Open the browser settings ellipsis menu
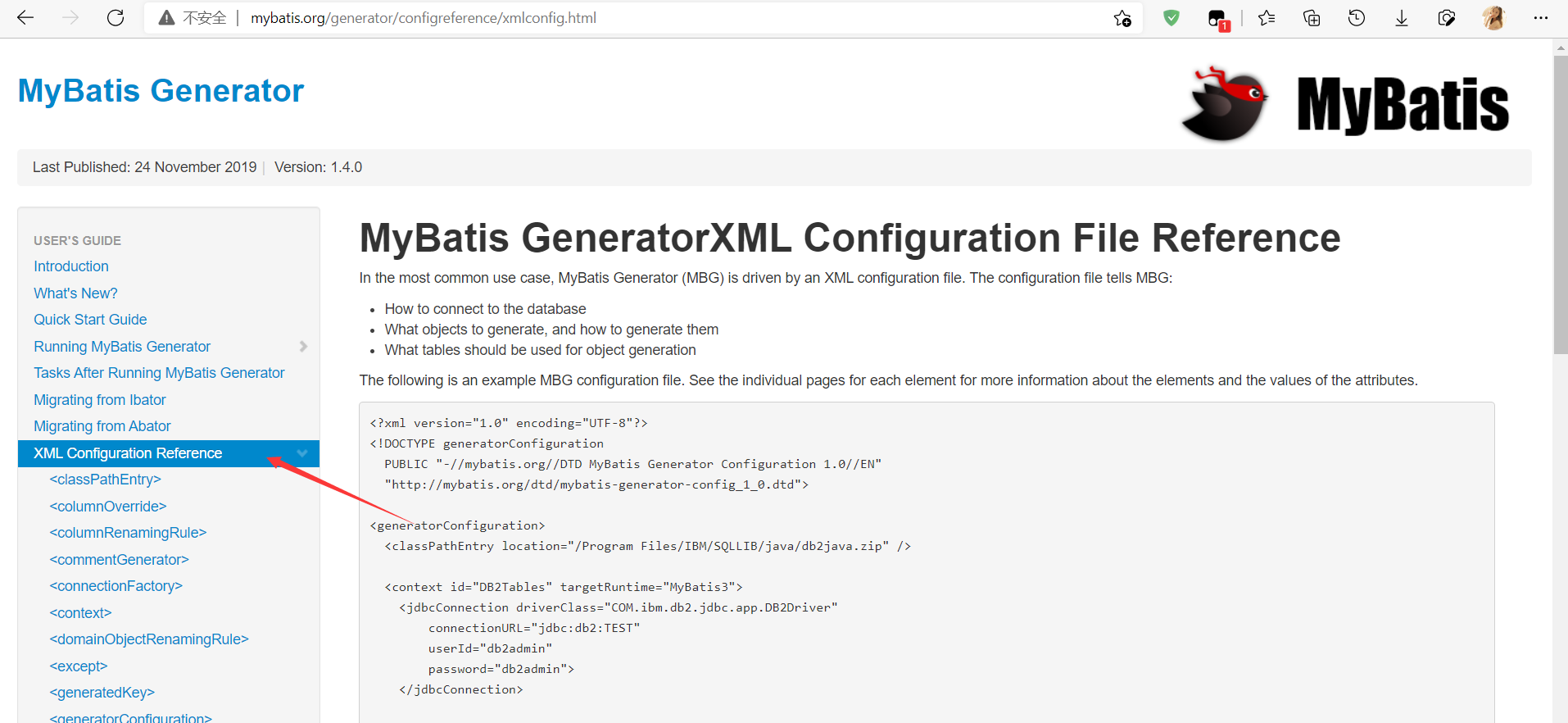Screen dimensions: 1568x723 click(1541, 17)
